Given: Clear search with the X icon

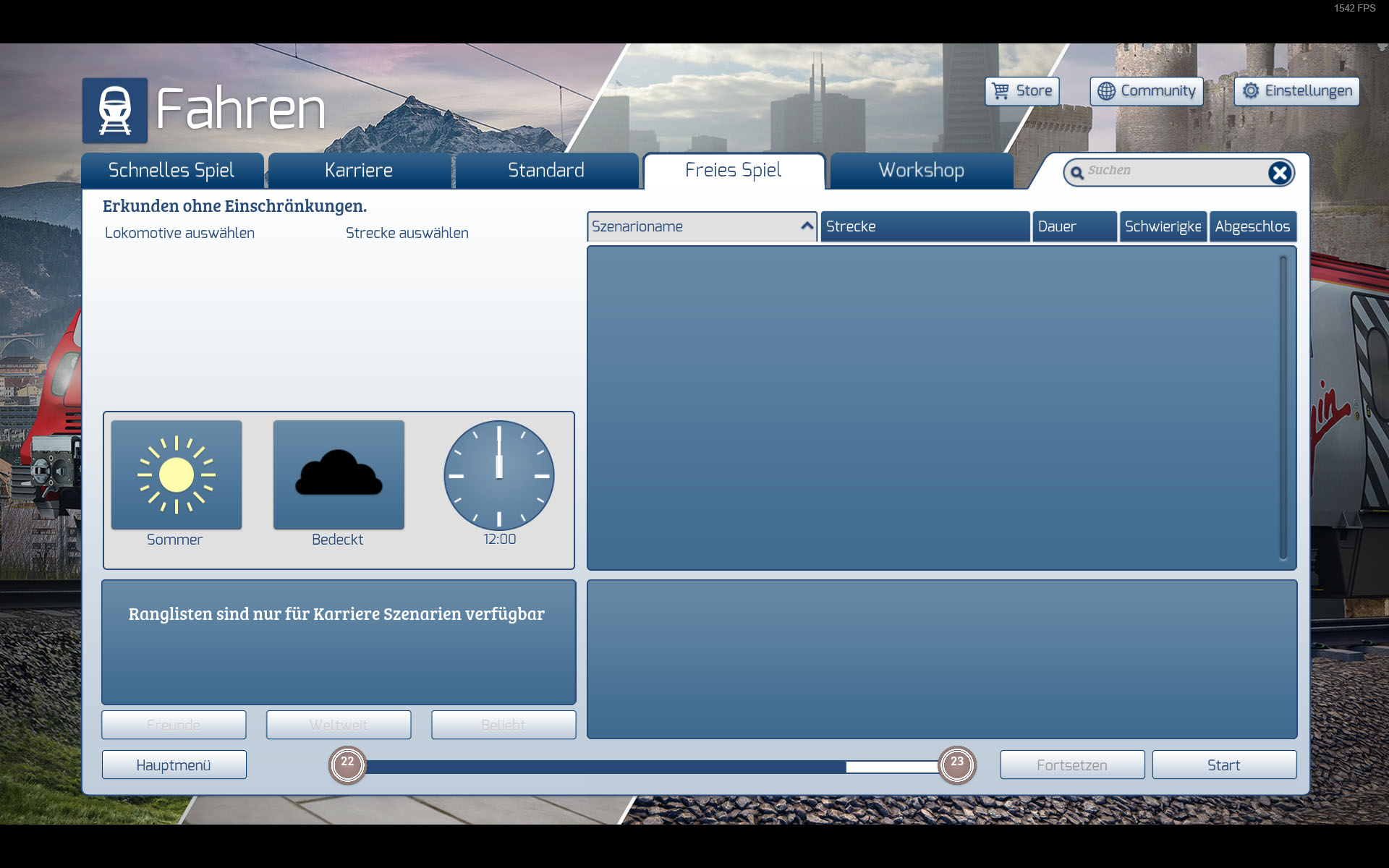Looking at the screenshot, I should coord(1279,172).
